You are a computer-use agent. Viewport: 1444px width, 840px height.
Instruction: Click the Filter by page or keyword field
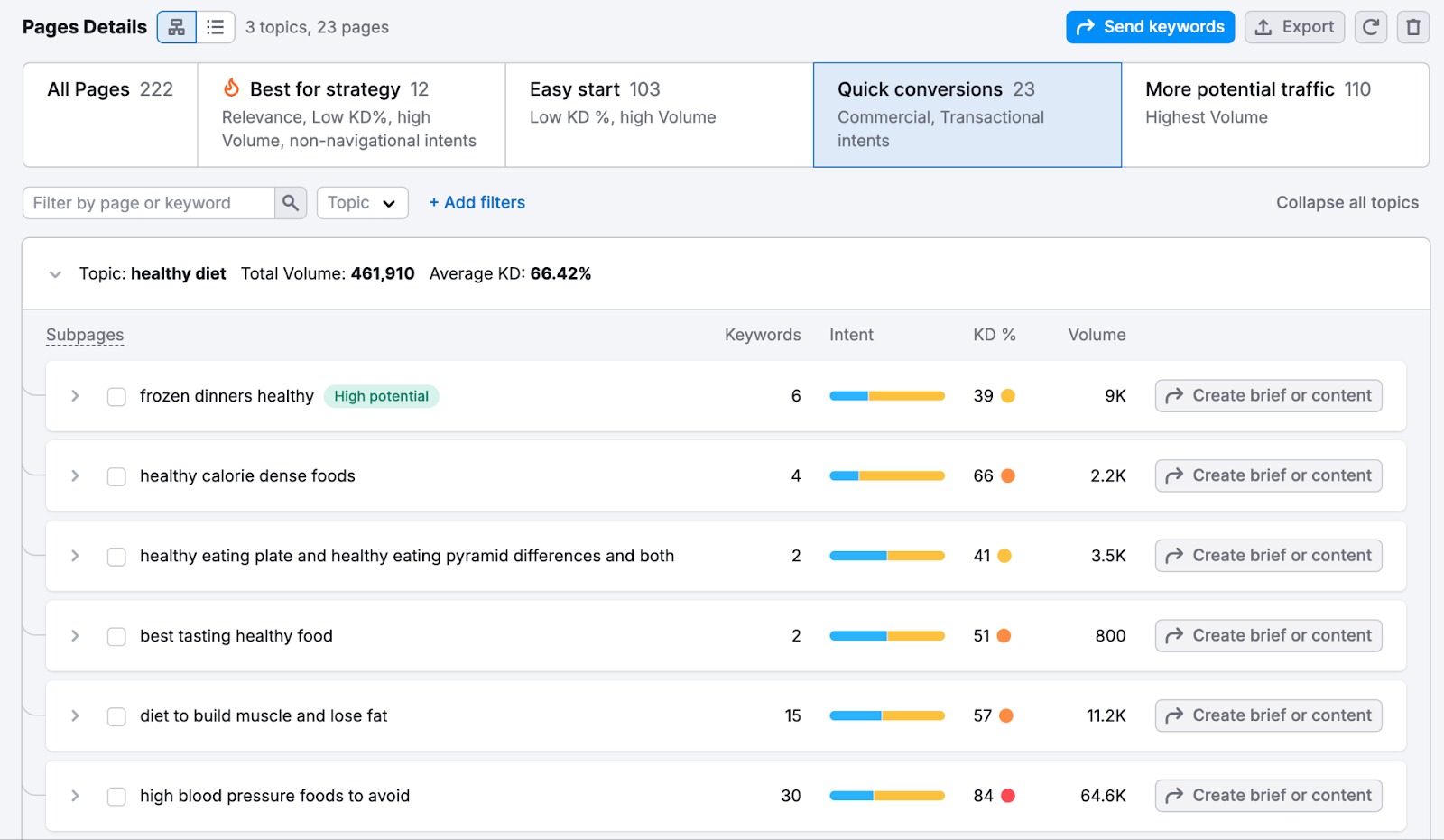149,203
